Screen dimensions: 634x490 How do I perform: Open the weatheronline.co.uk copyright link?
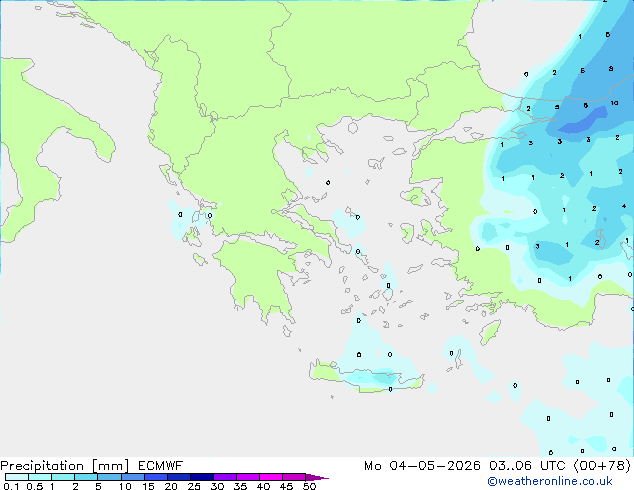pos(550,481)
